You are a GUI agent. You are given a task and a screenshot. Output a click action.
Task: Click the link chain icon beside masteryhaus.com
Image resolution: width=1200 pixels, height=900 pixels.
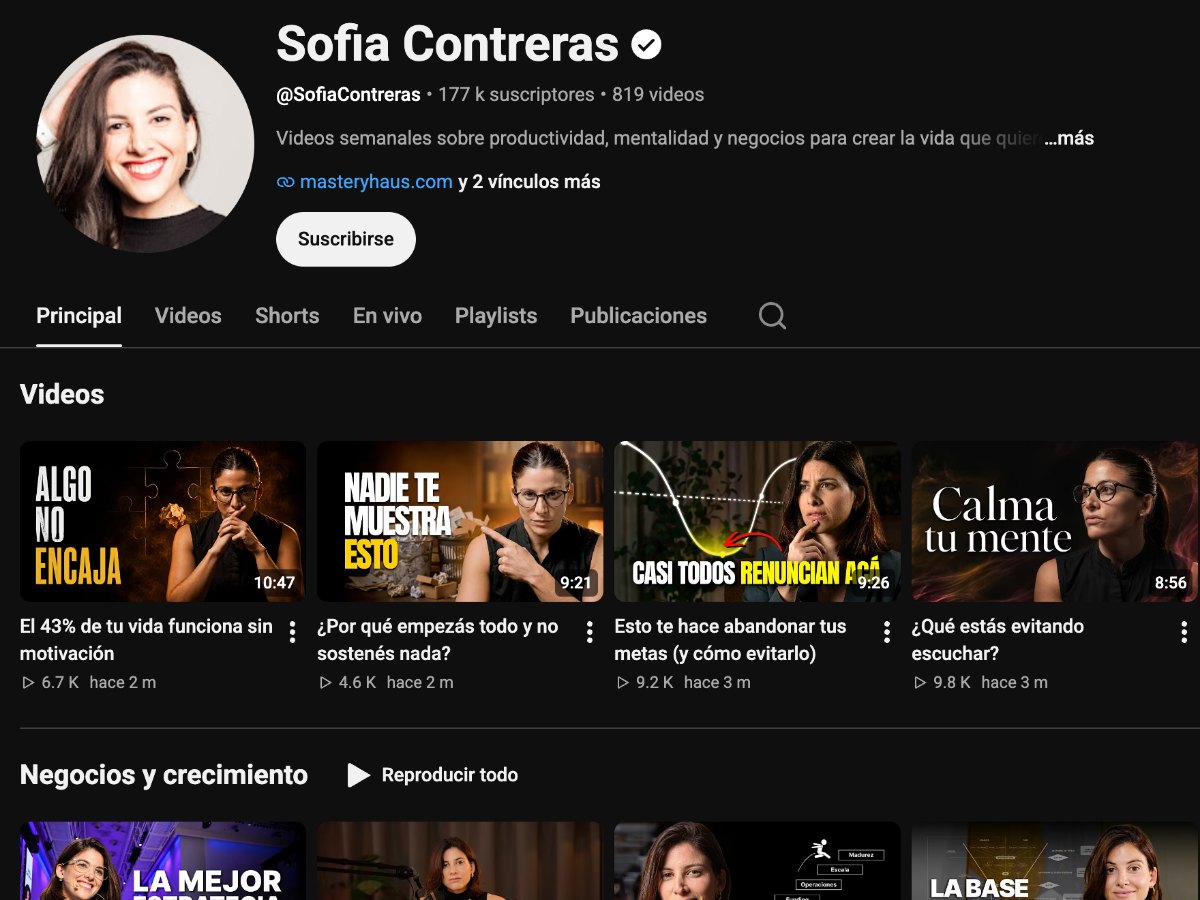pyautogui.click(x=285, y=182)
